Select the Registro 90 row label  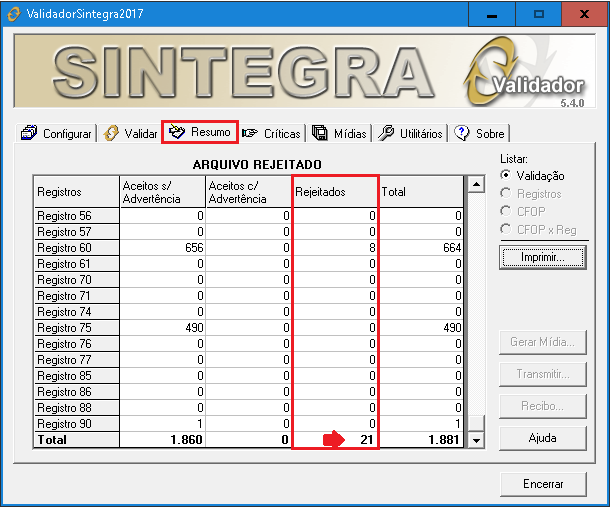tap(76, 424)
